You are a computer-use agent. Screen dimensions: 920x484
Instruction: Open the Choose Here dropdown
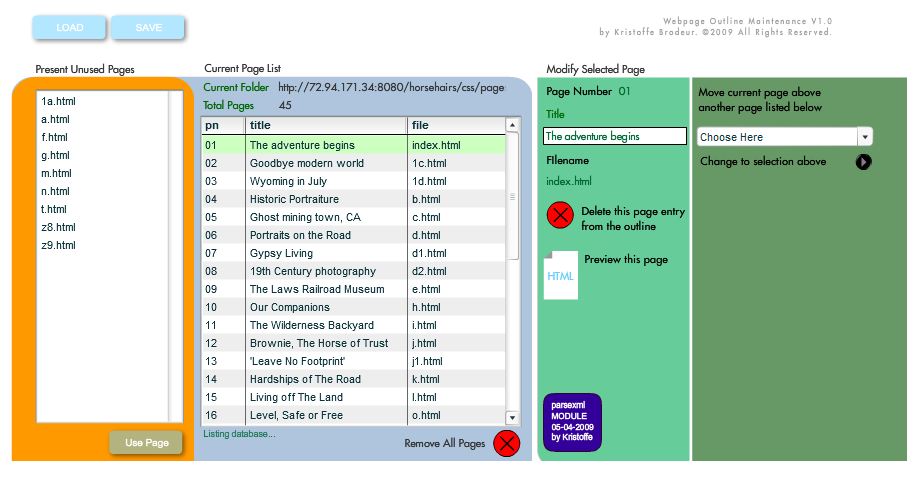click(784, 137)
